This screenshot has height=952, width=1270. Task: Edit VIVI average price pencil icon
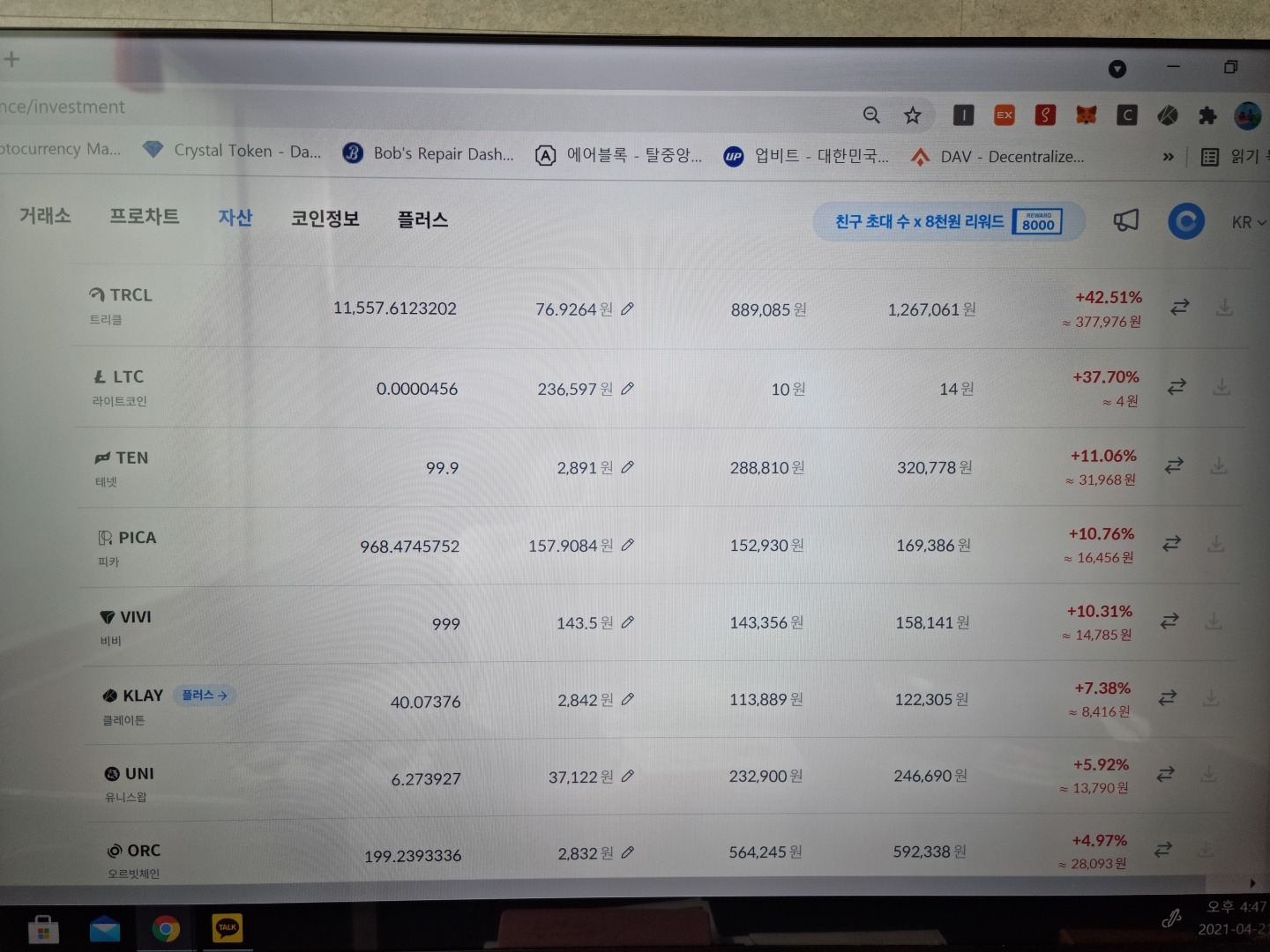point(627,621)
